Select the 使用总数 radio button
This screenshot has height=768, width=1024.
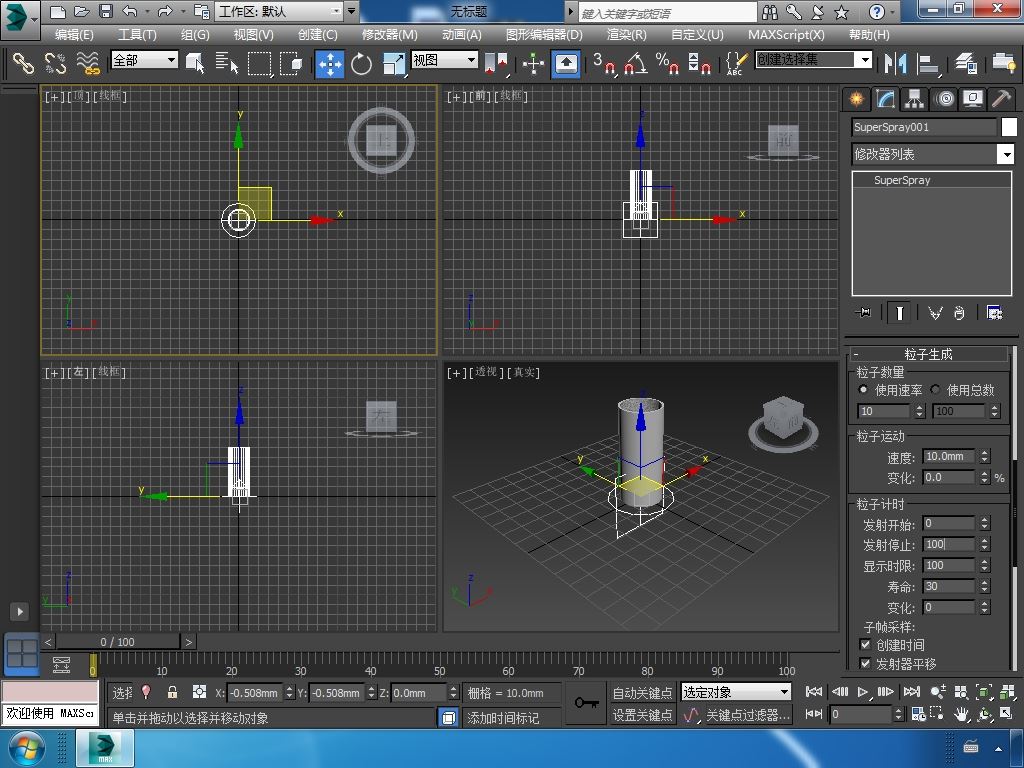[x=936, y=390]
